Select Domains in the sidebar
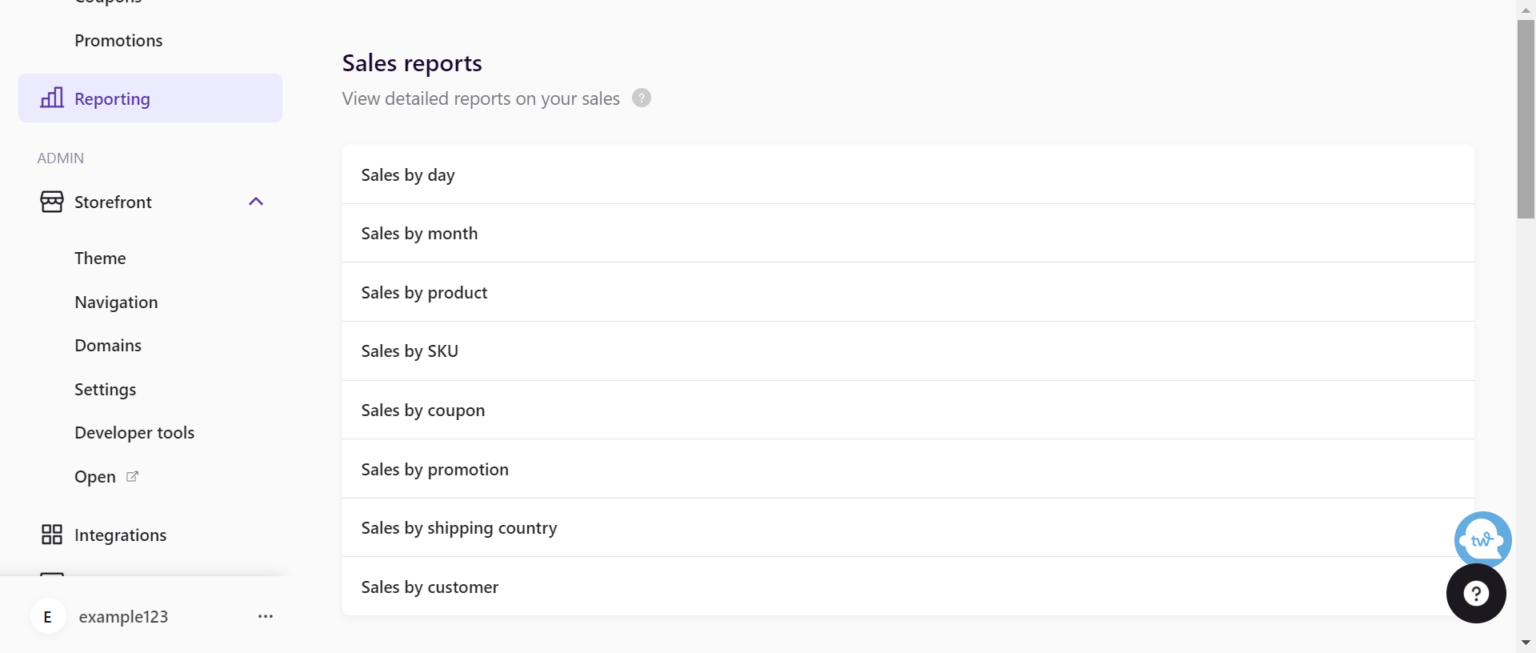Viewport: 1536px width, 653px height. [x=108, y=346]
